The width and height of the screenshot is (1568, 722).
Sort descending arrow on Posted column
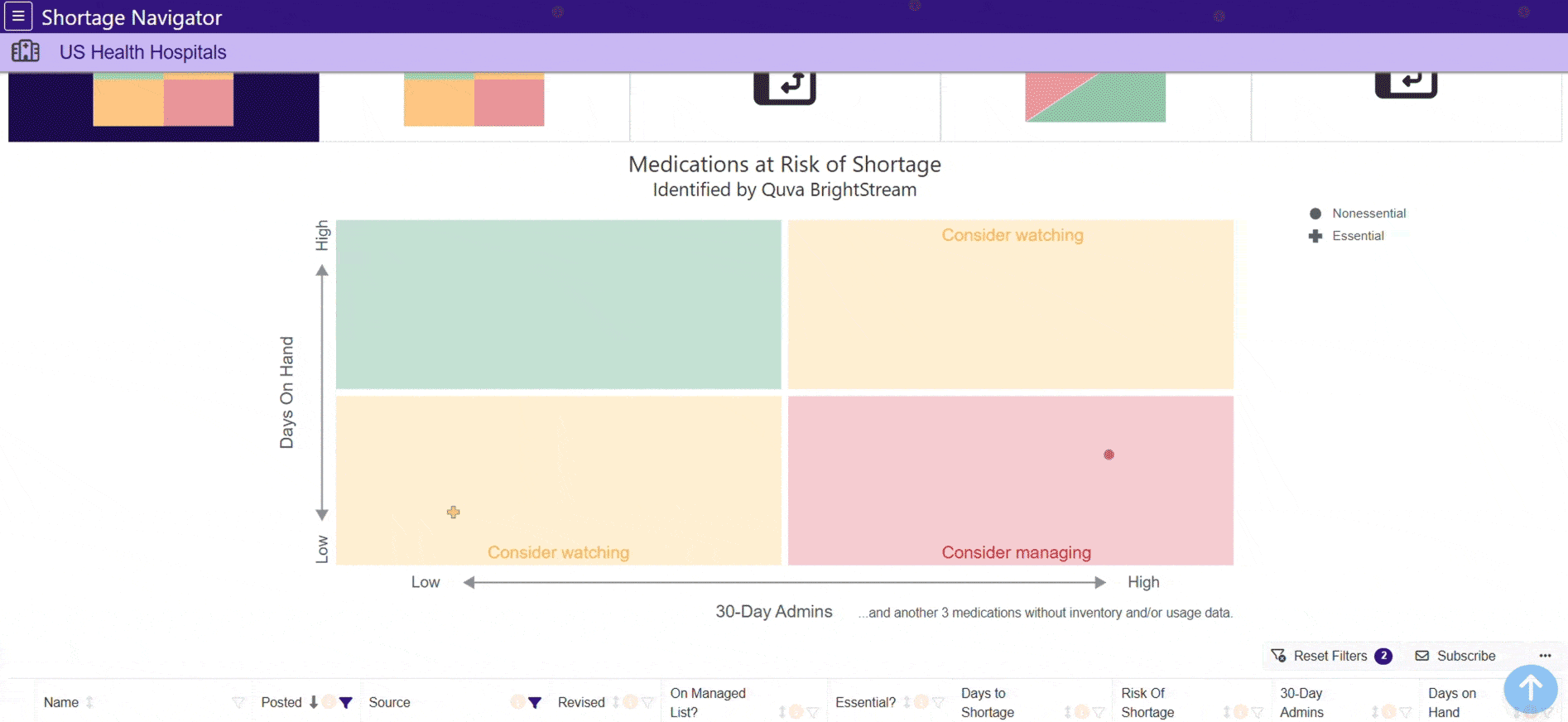(314, 702)
